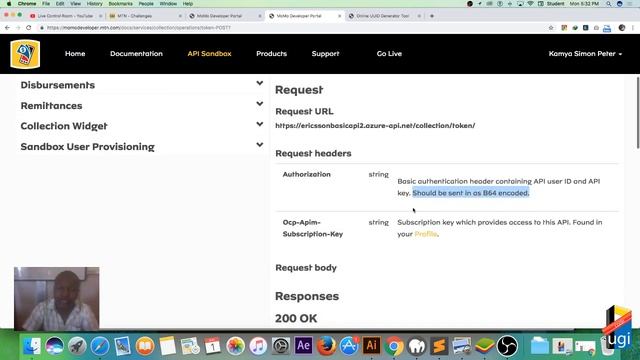Image resolution: width=640 pixels, height=360 pixels.
Task: Click Google Chrome icon in dock
Action: [x=394, y=346]
